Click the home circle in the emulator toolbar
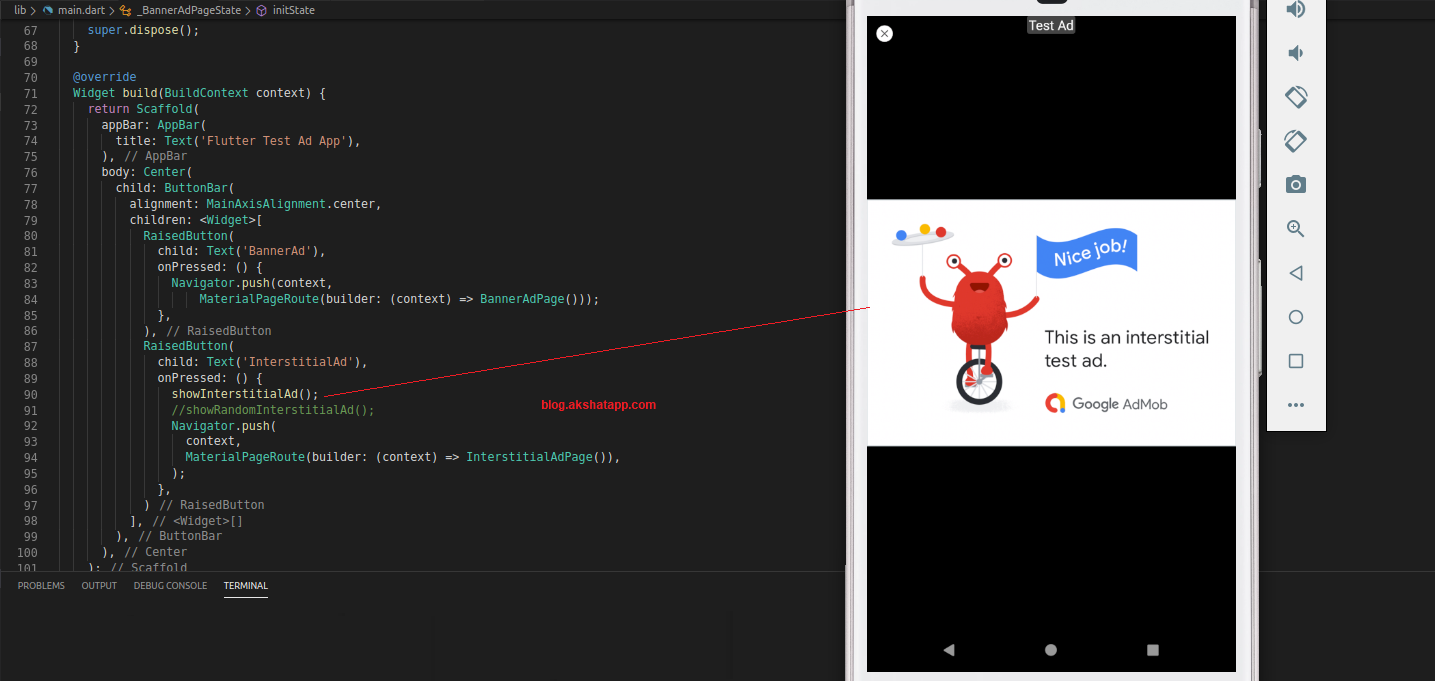This screenshot has height=681, width=1435. pyautogui.click(x=1296, y=317)
